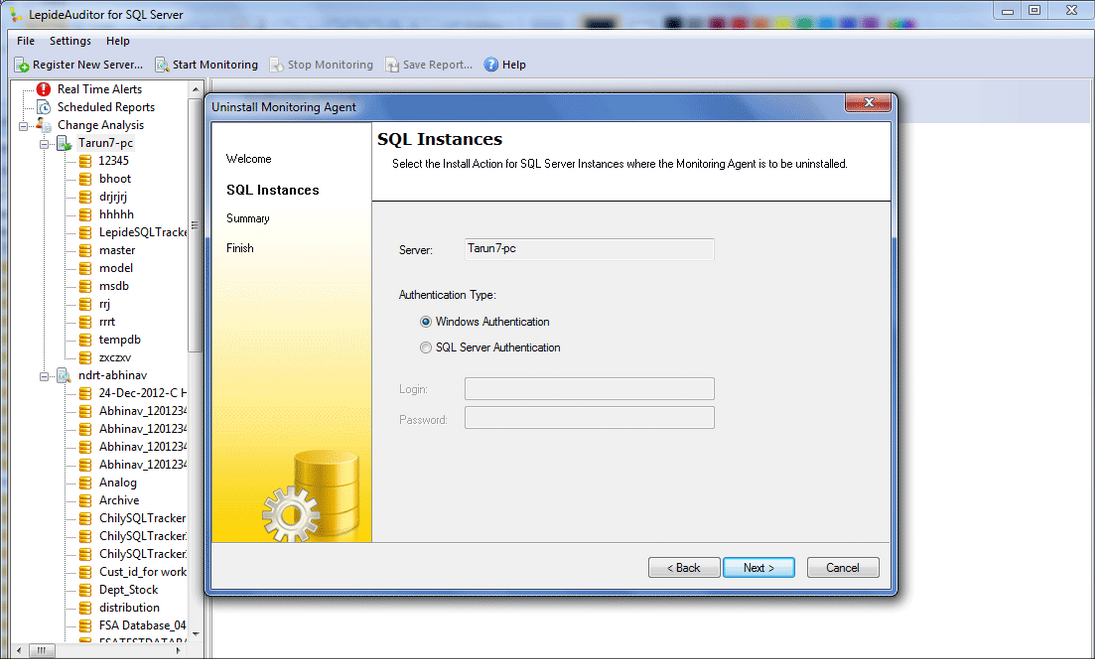Select the Finish step in the wizard sidebar
1095x659 pixels.
click(240, 248)
